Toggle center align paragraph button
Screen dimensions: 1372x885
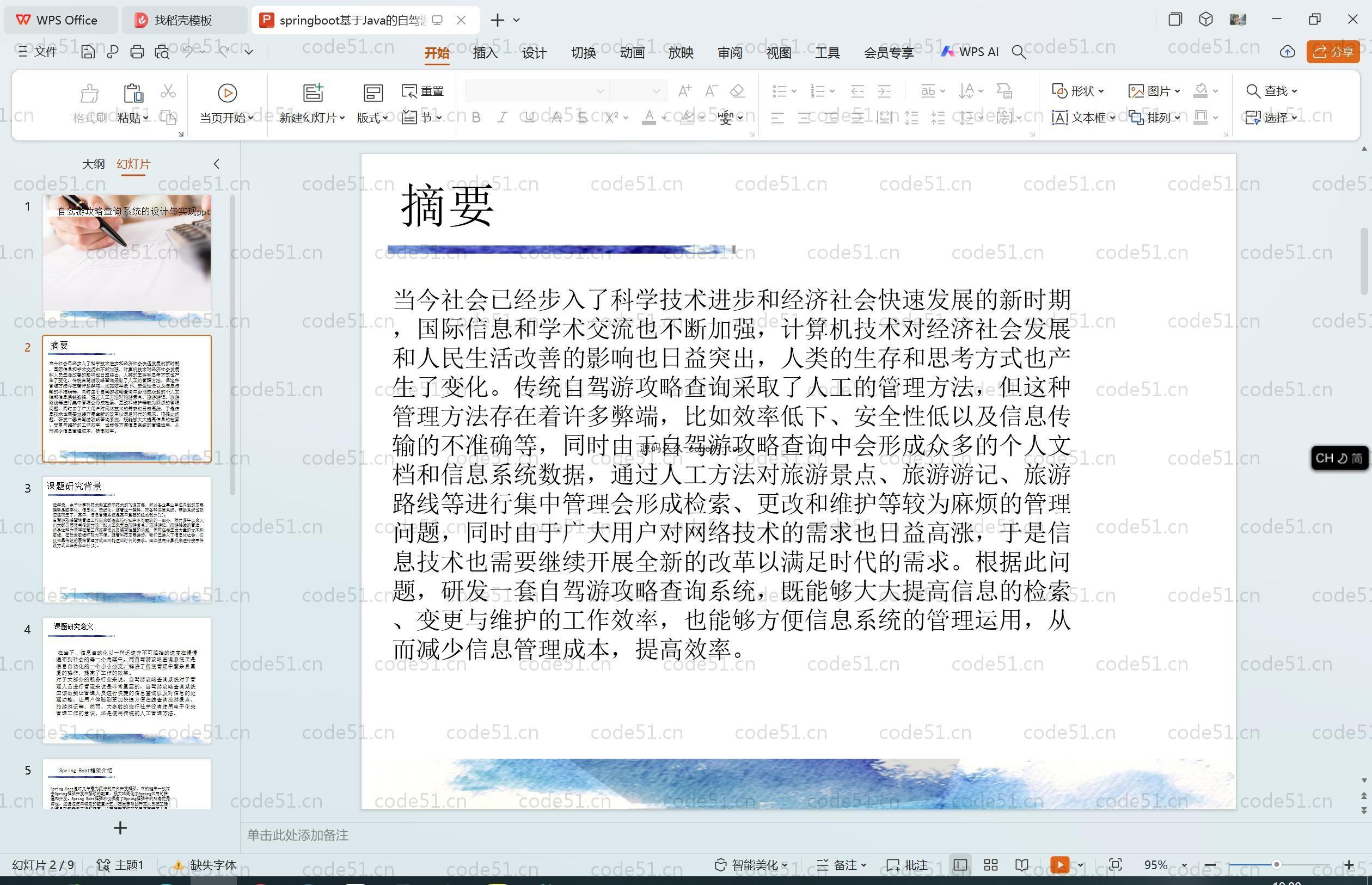(x=804, y=118)
